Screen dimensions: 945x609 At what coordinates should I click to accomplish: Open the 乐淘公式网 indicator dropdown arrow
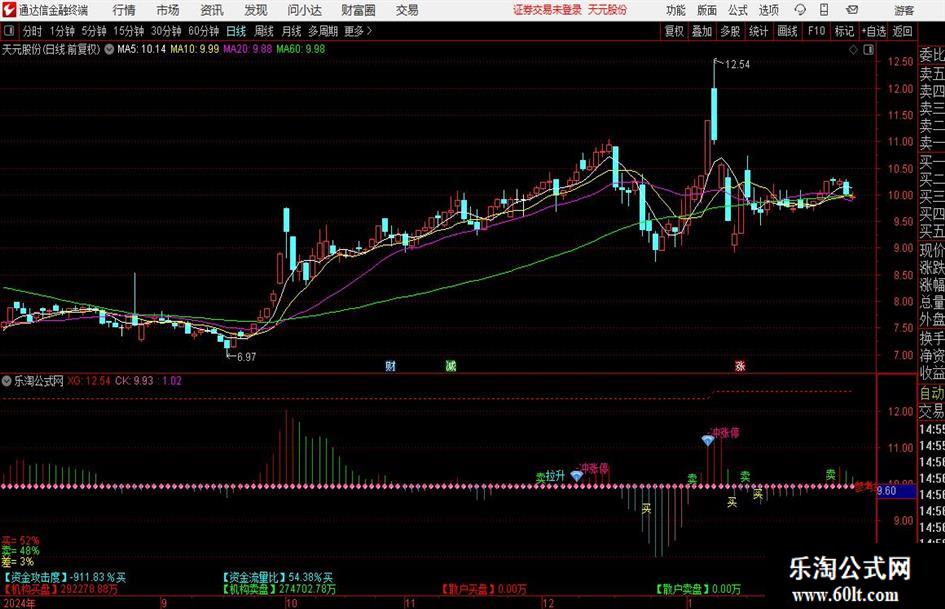click(x=7, y=381)
